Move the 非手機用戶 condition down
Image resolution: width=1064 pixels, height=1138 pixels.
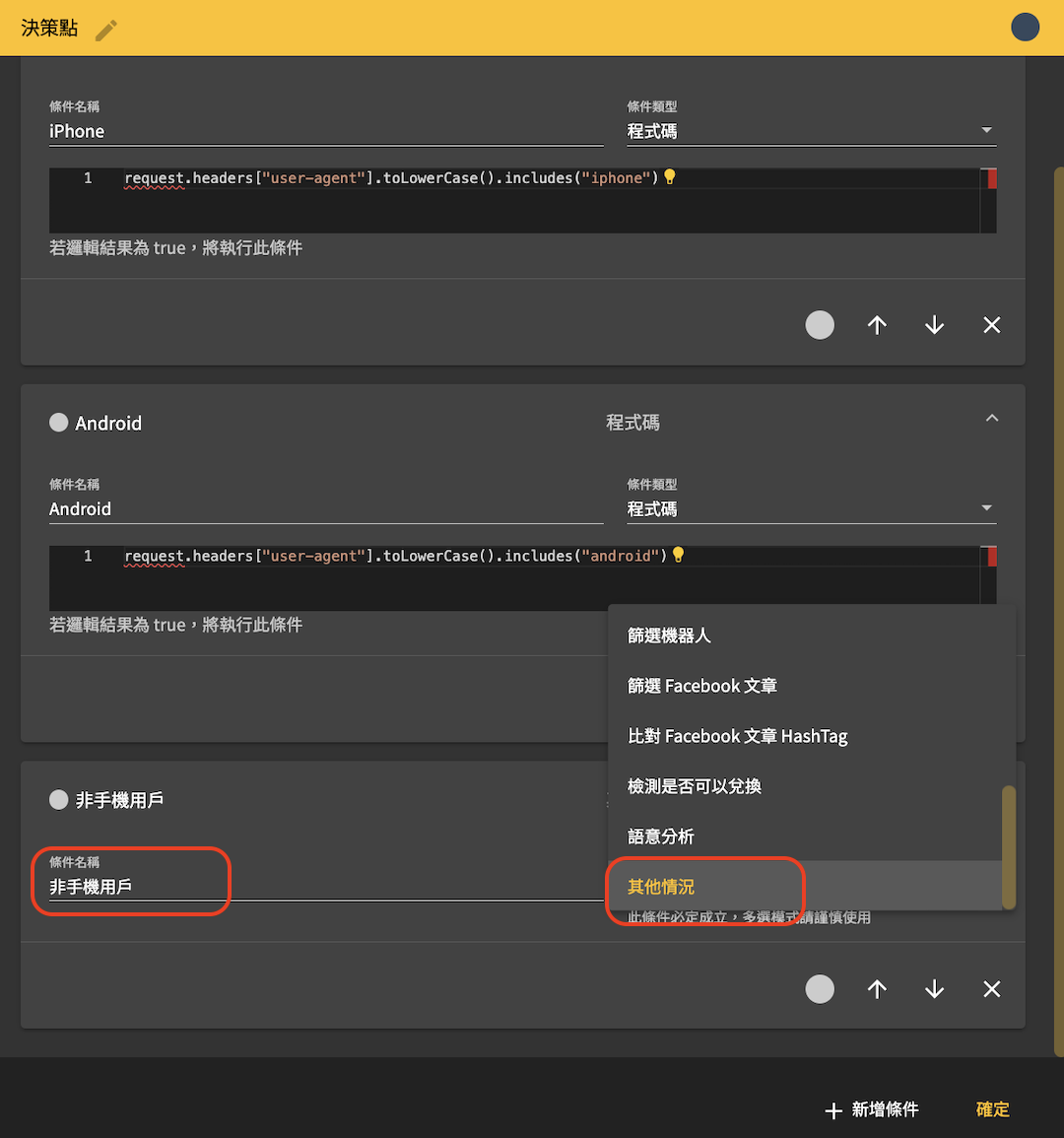click(x=934, y=989)
